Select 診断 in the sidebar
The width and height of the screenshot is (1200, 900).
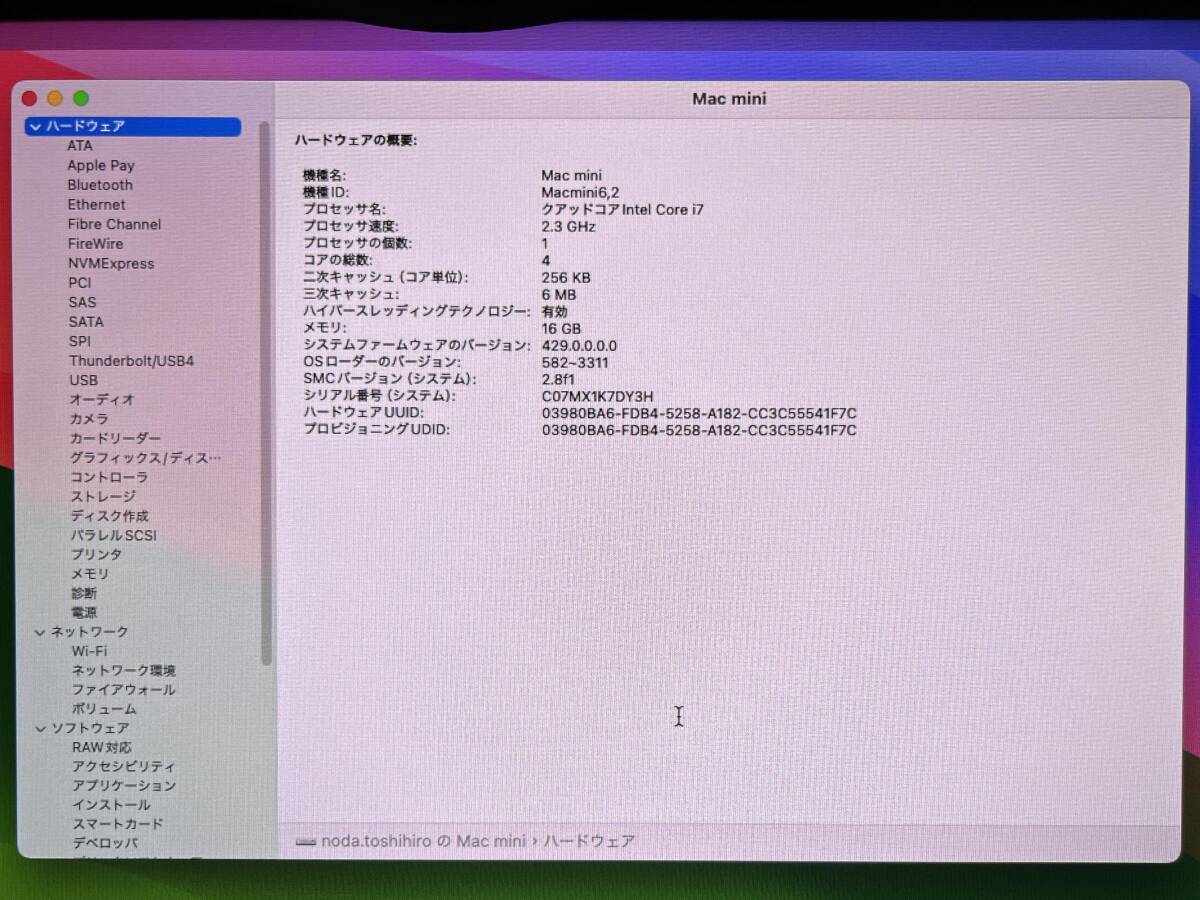84,593
